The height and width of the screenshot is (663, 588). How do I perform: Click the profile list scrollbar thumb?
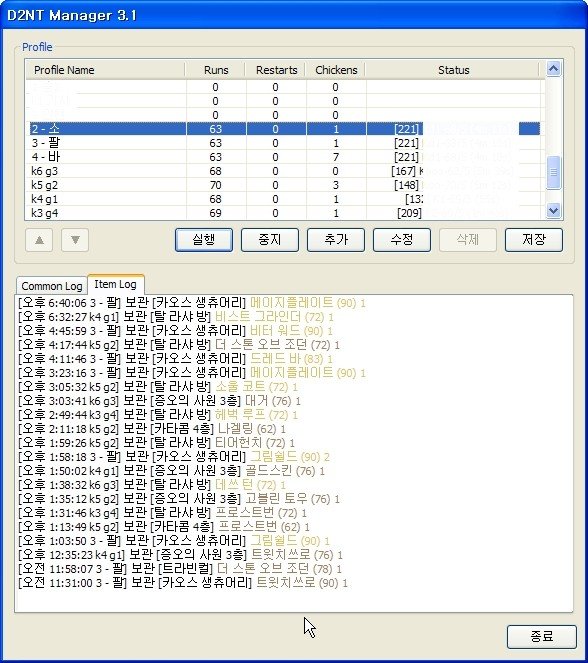553,173
